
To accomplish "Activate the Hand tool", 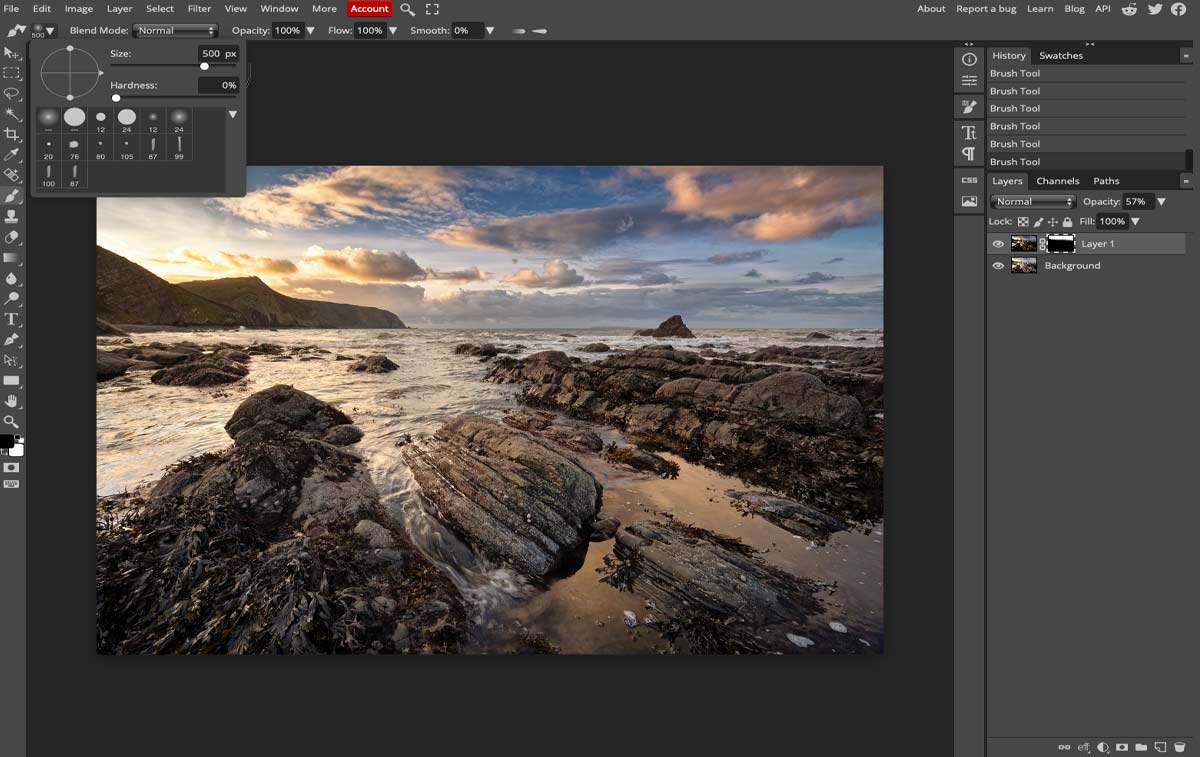I will pyautogui.click(x=12, y=401).
